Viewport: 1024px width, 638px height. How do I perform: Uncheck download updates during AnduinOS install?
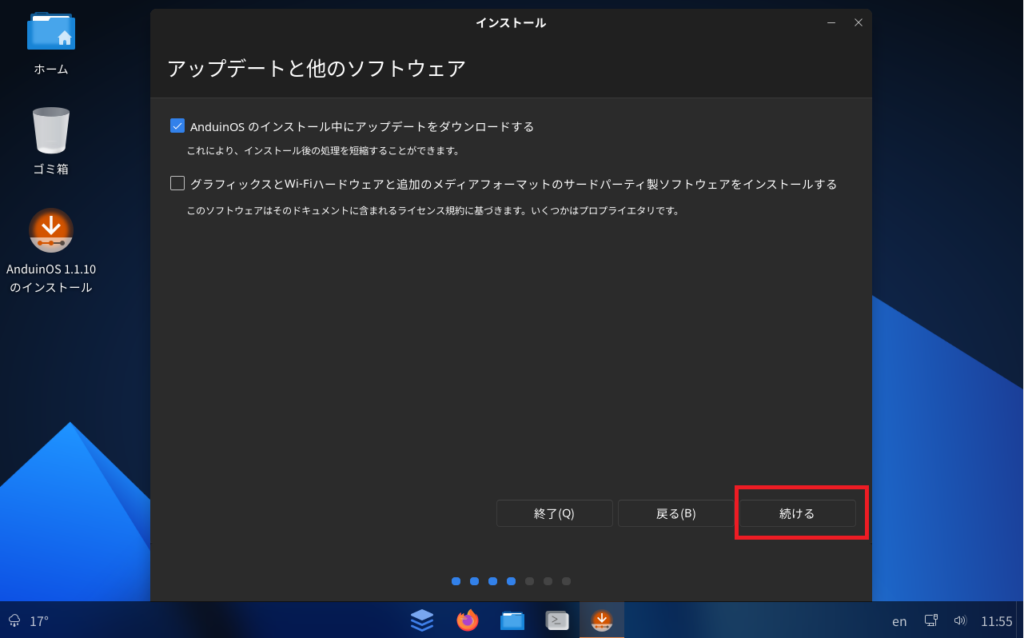[178, 126]
